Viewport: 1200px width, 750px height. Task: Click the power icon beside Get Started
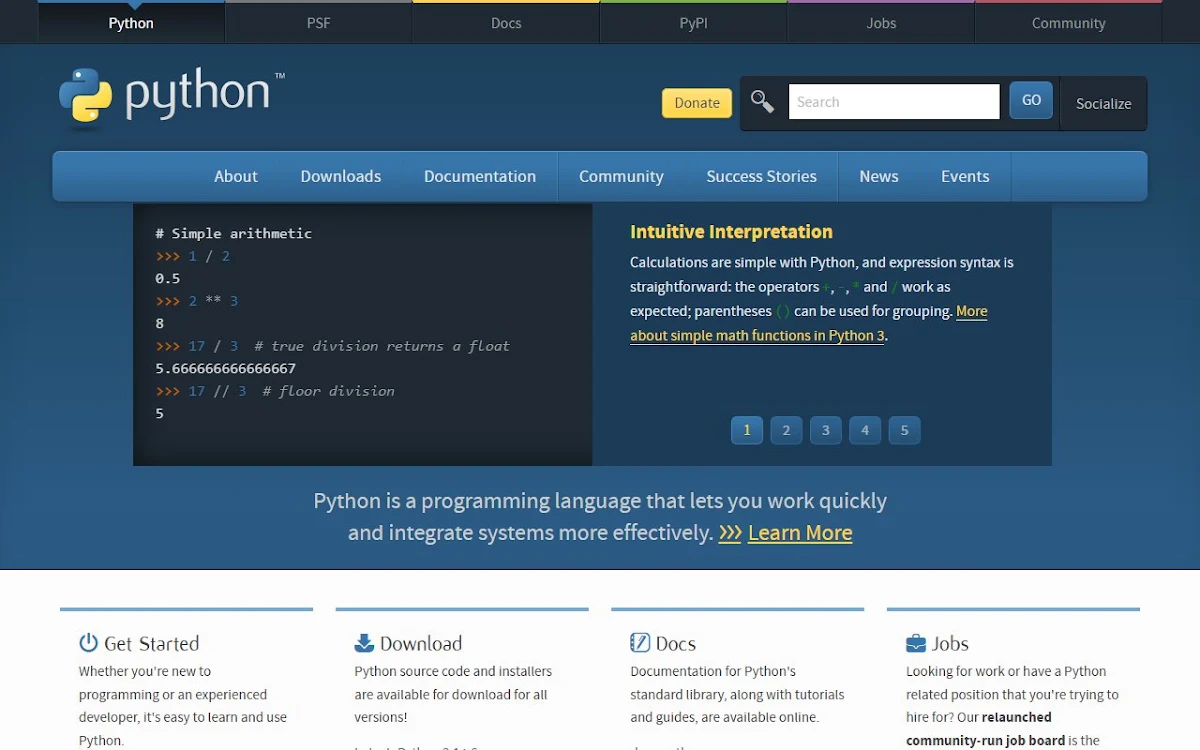(89, 643)
